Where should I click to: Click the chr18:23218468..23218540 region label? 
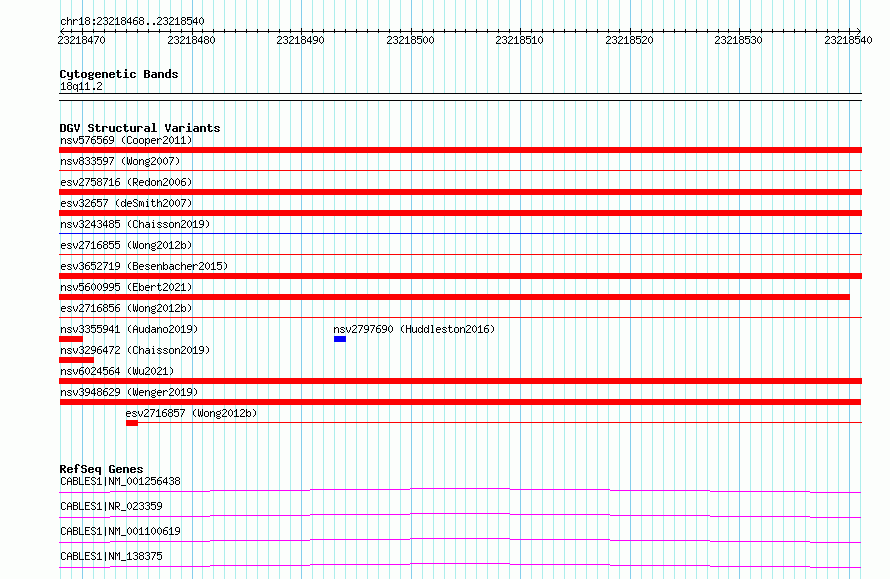[x=132, y=21]
